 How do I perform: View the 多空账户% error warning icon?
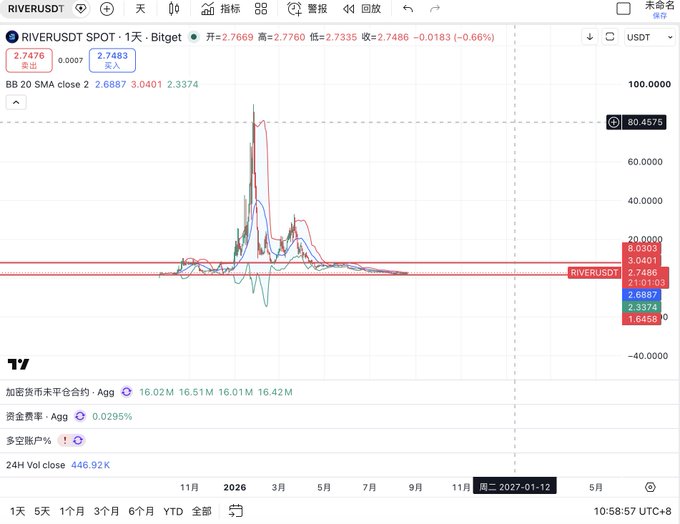coord(65,441)
